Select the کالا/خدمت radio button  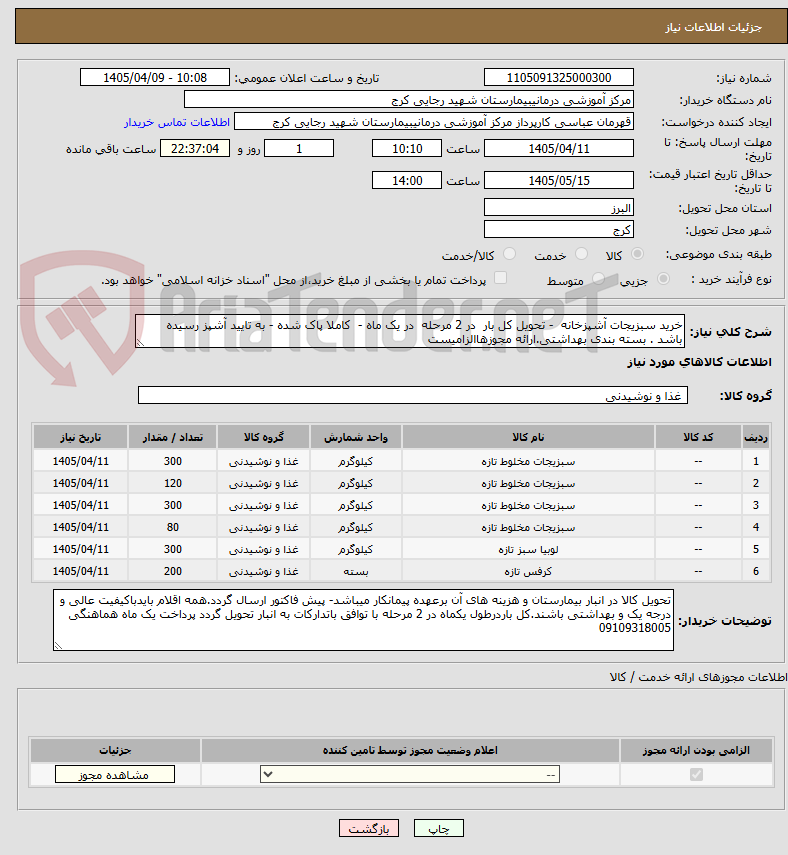(509, 254)
